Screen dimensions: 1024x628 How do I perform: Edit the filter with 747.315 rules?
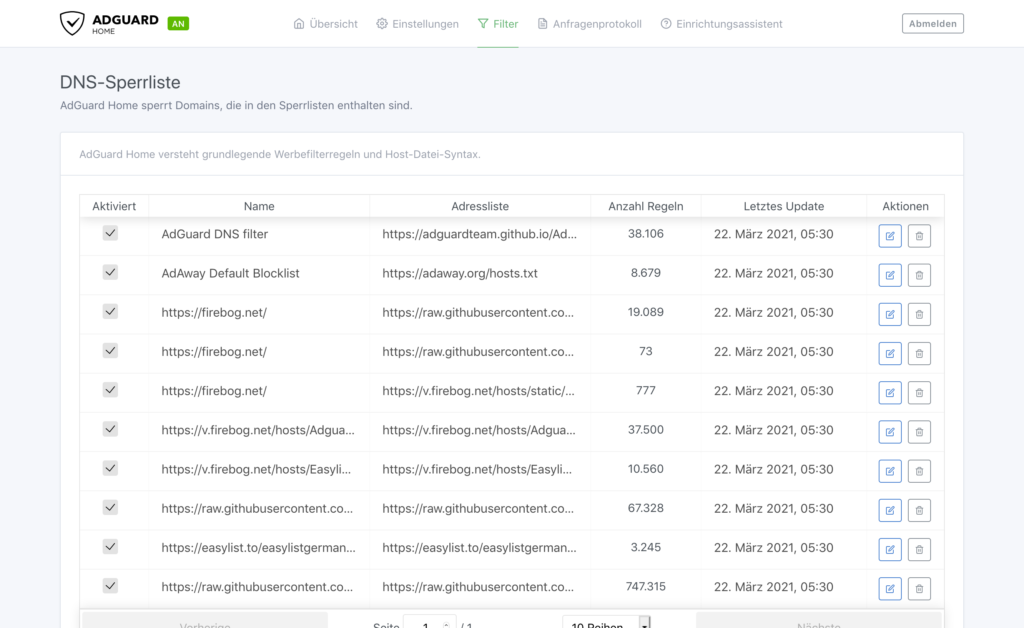890,588
